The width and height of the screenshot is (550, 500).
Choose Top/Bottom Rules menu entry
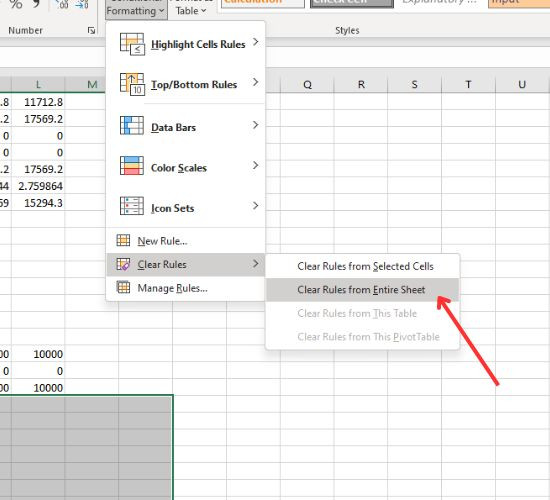(186, 84)
